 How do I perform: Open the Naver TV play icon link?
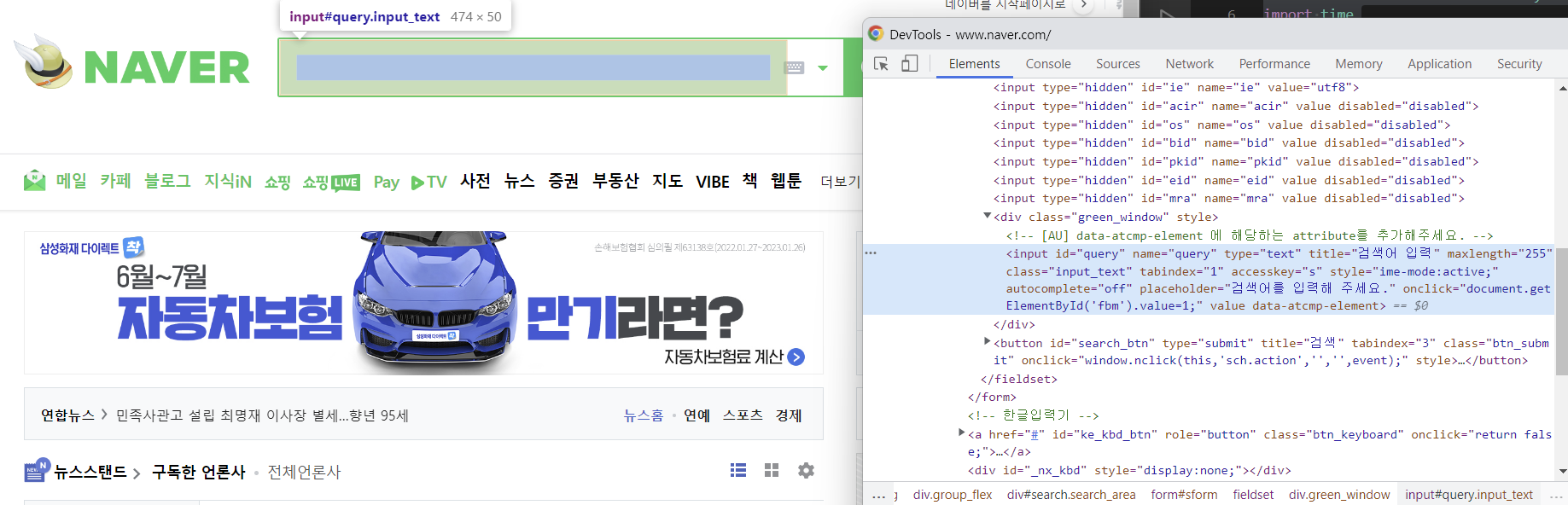point(428,182)
